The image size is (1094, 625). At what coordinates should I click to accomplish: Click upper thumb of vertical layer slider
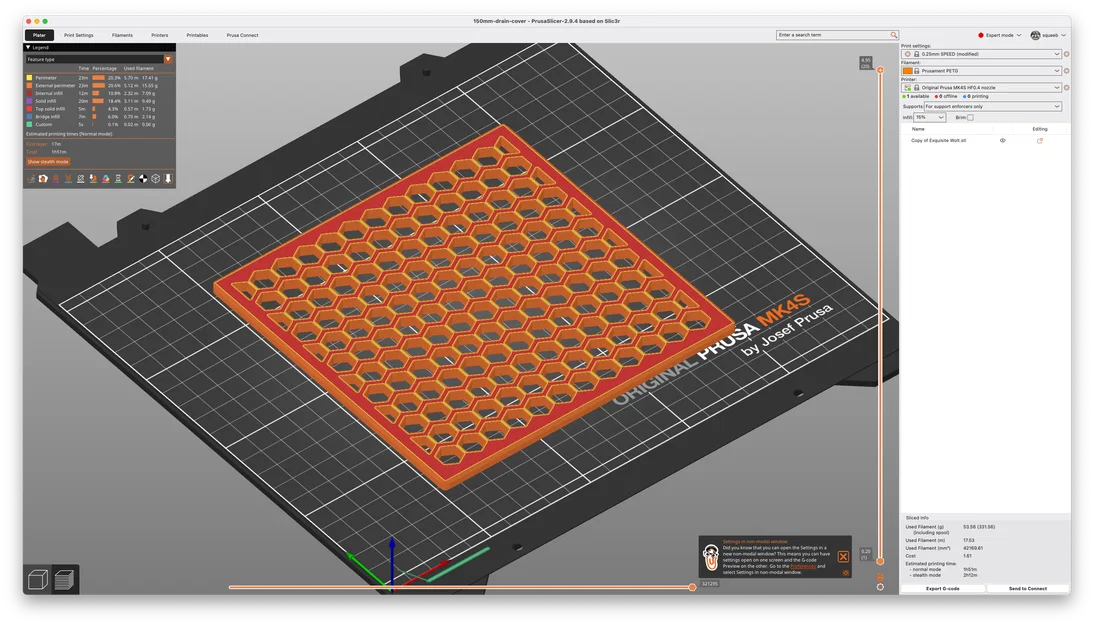tap(880, 70)
